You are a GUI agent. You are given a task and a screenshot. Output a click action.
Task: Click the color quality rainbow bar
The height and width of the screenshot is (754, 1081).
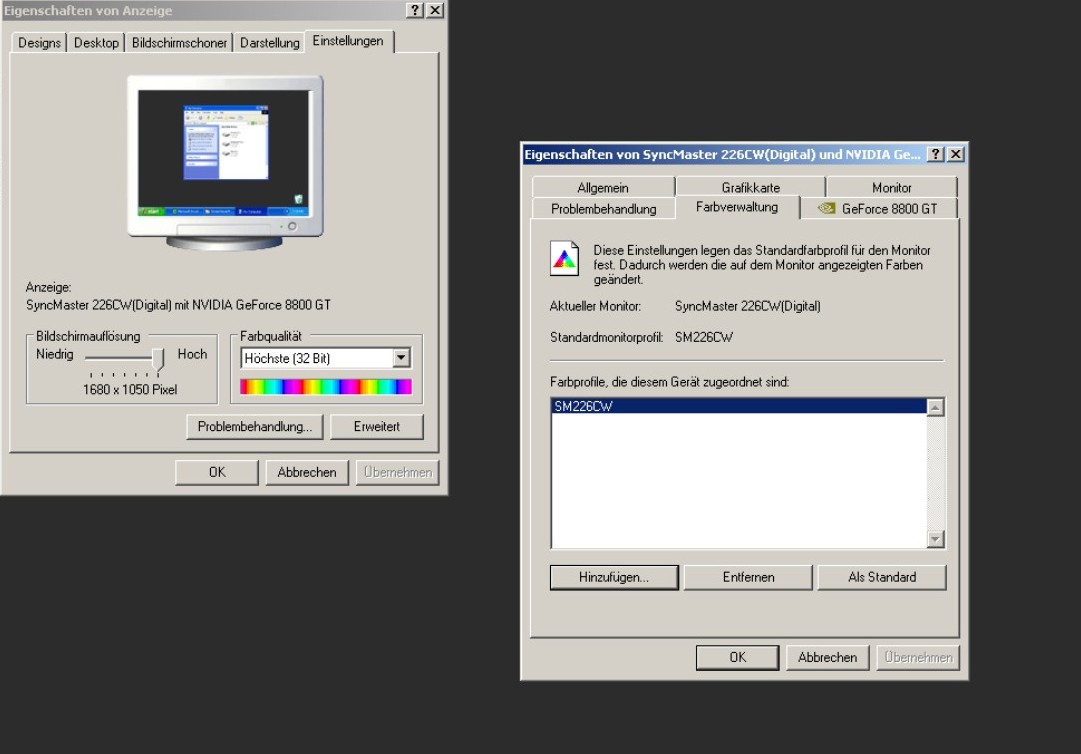pyautogui.click(x=326, y=387)
